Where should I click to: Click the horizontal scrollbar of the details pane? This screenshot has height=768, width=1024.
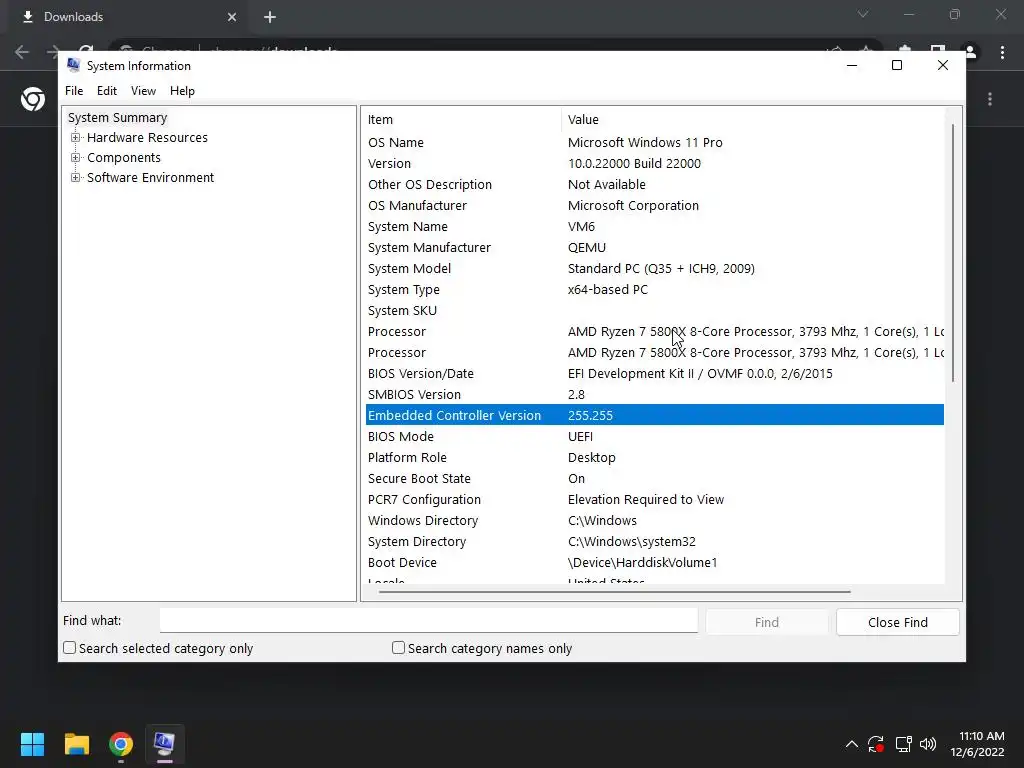pos(615,592)
